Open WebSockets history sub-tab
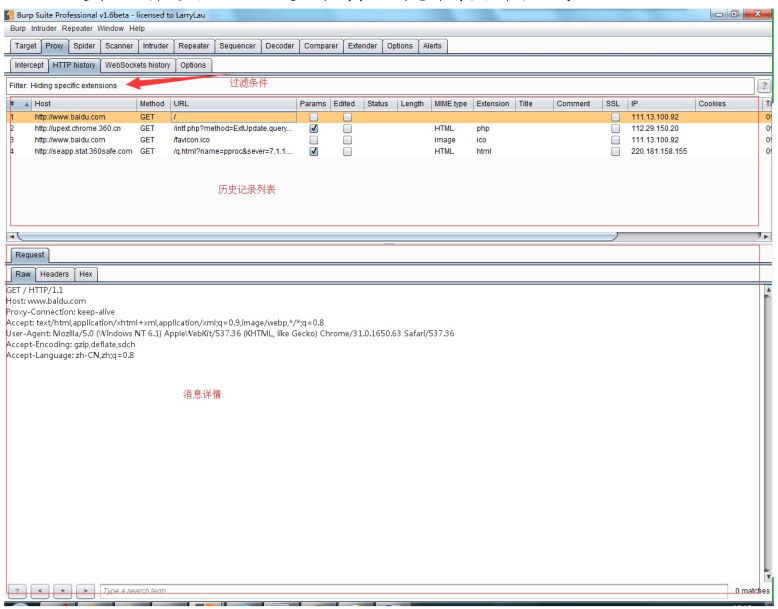 [x=137, y=65]
